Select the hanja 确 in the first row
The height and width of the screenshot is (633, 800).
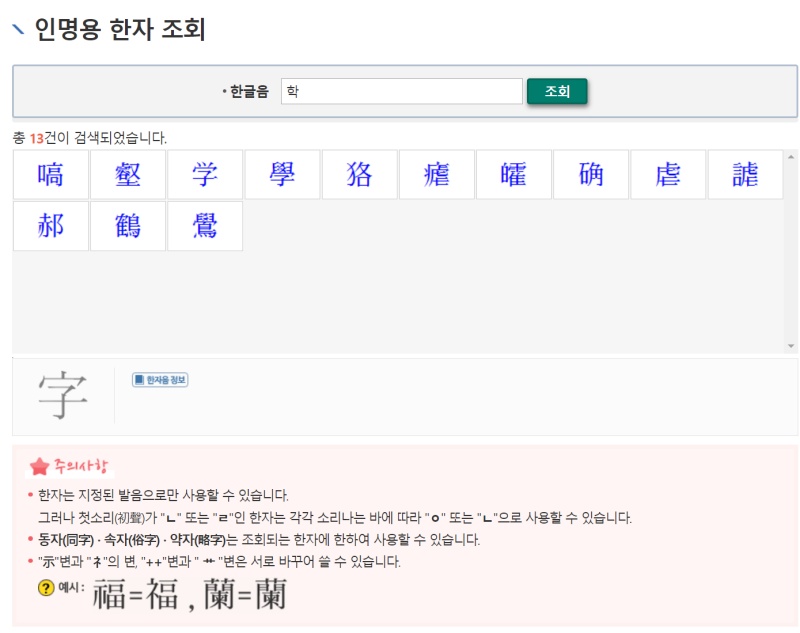[x=589, y=173]
